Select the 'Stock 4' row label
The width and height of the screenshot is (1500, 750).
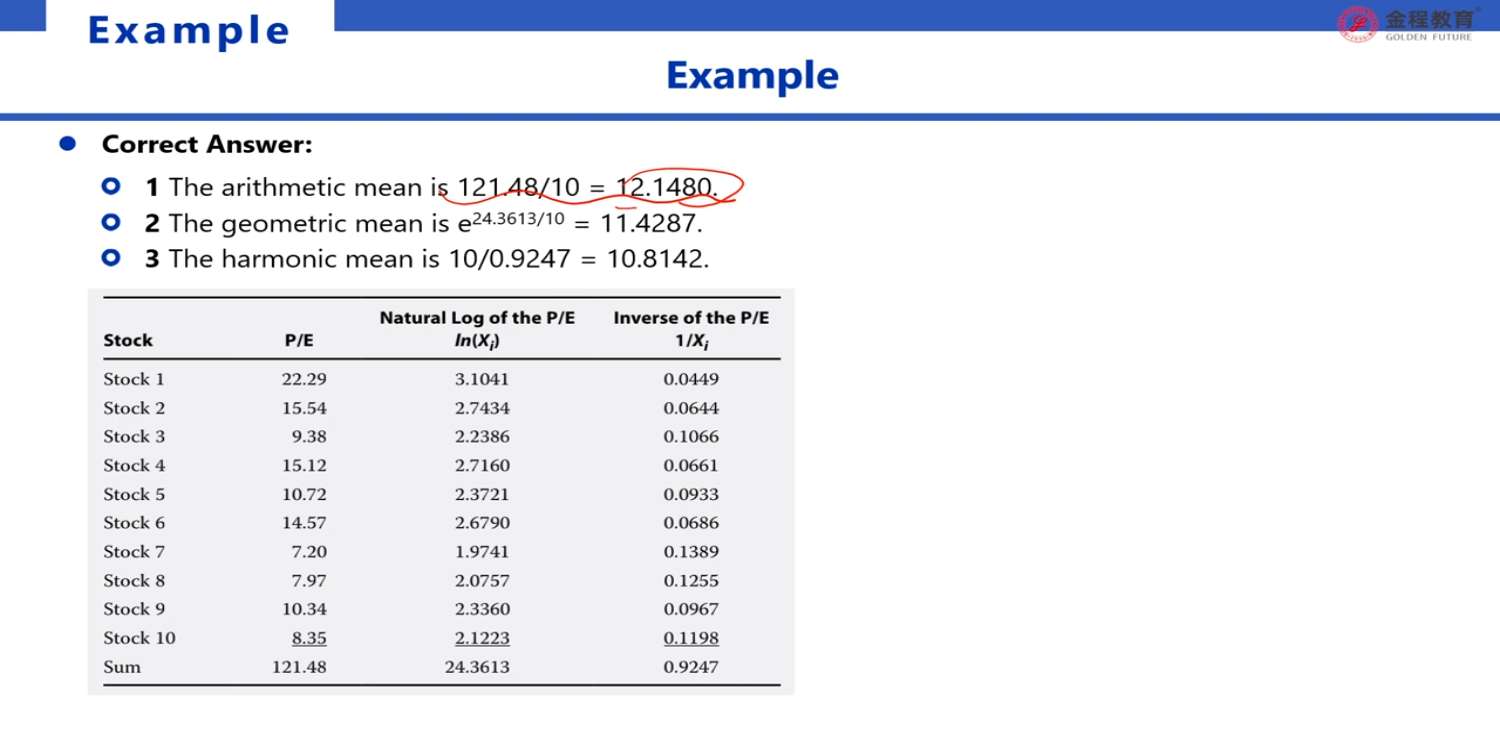[134, 465]
